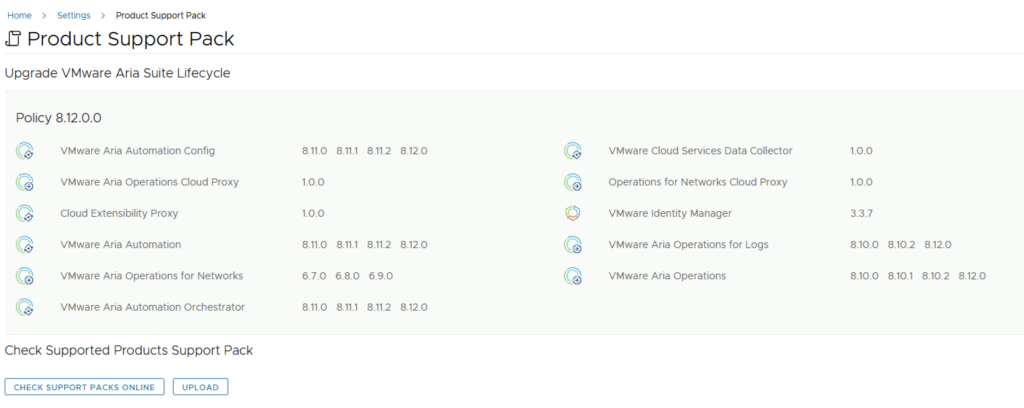Go to Home via breadcrumb

tap(20, 15)
